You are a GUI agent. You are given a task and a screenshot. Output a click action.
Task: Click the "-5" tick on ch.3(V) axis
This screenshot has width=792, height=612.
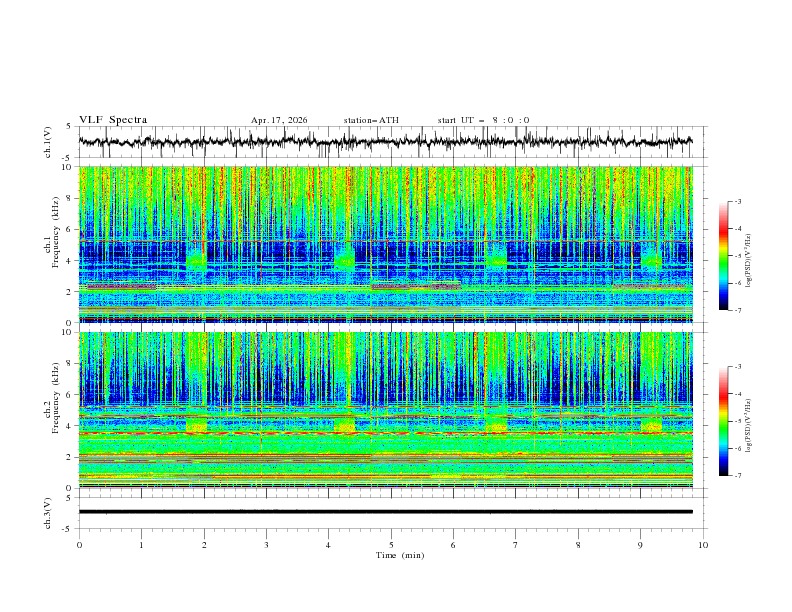coord(68,529)
